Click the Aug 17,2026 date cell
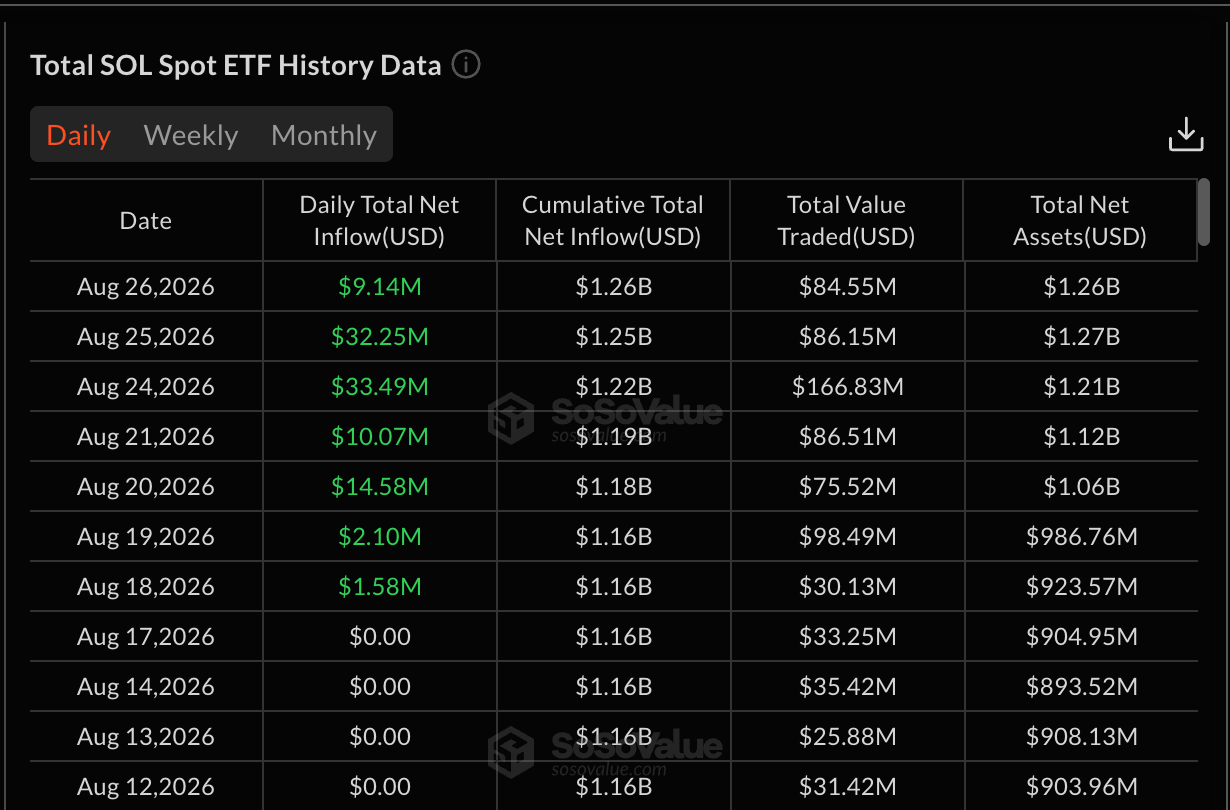 click(x=146, y=637)
